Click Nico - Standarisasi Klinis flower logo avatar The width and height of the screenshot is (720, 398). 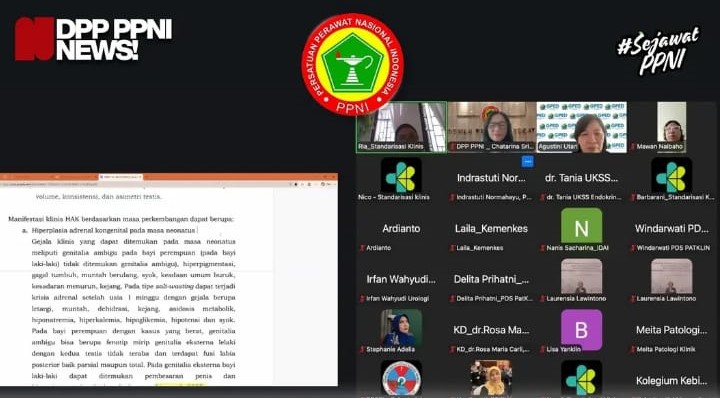pos(401,176)
